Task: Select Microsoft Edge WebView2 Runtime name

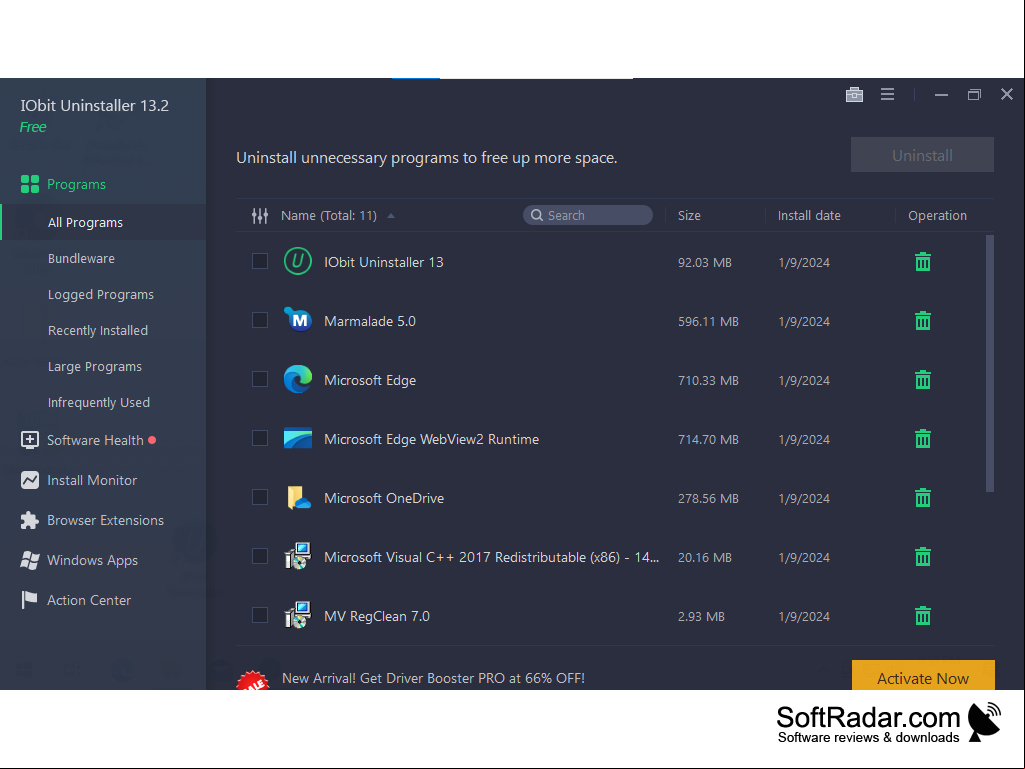Action: point(431,439)
